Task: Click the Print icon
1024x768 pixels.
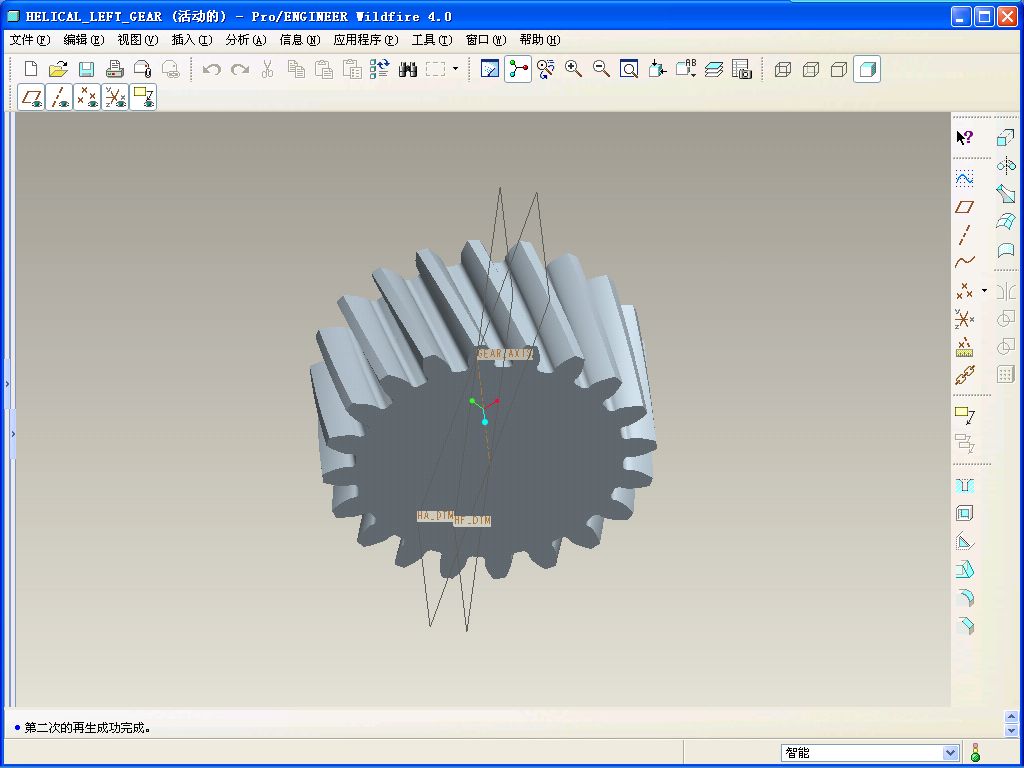Action: click(x=115, y=69)
